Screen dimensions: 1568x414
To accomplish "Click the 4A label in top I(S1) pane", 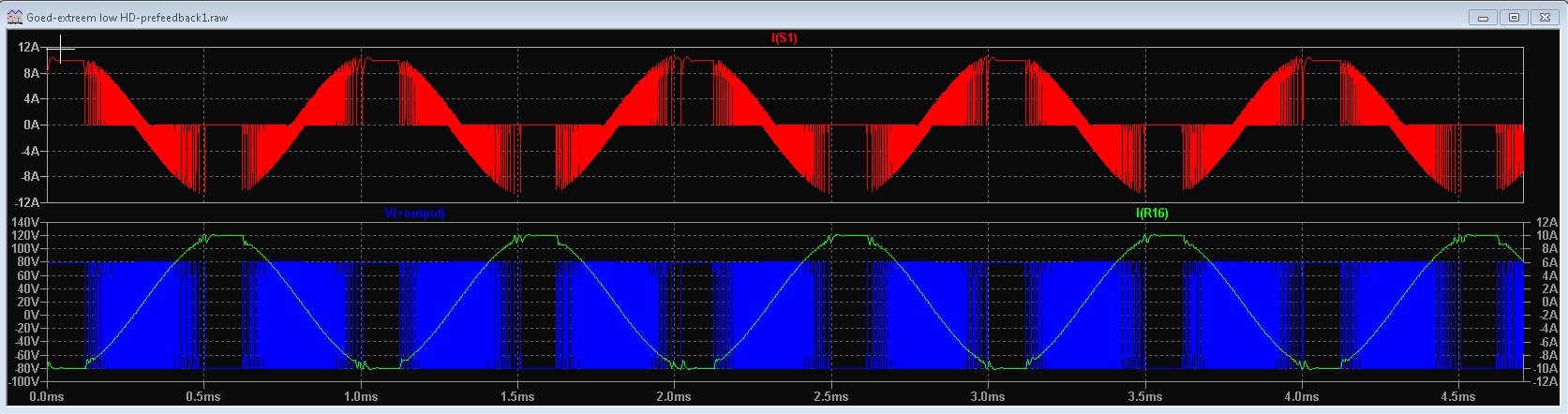I will [x=34, y=98].
